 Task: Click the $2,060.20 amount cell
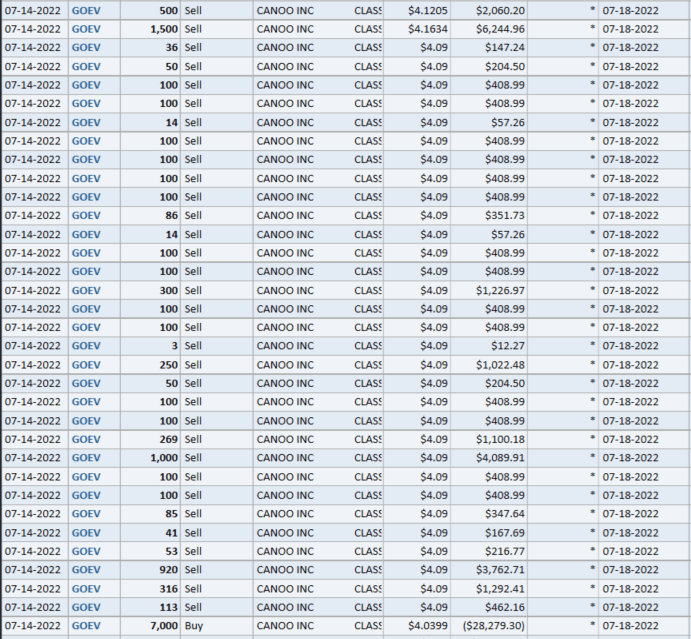(489, 11)
